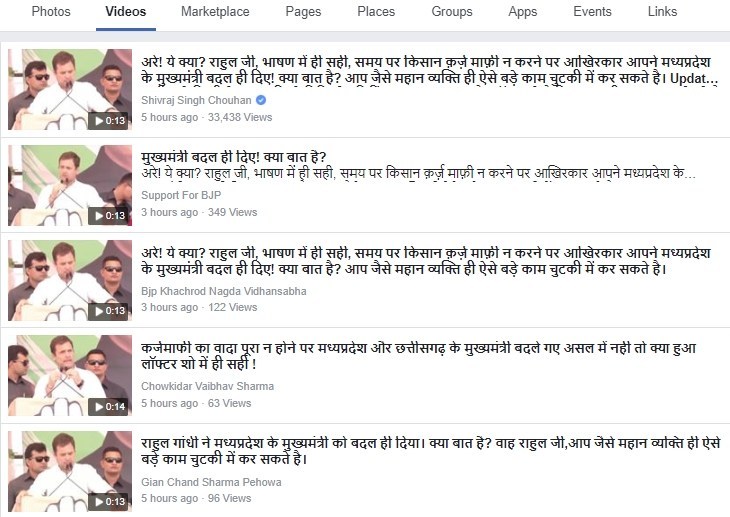Open the Events tab

[x=592, y=12]
